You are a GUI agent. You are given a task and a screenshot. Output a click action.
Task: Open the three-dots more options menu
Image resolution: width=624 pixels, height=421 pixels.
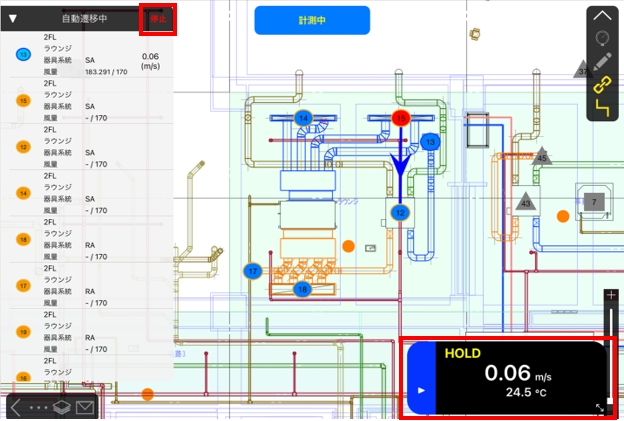(x=38, y=408)
